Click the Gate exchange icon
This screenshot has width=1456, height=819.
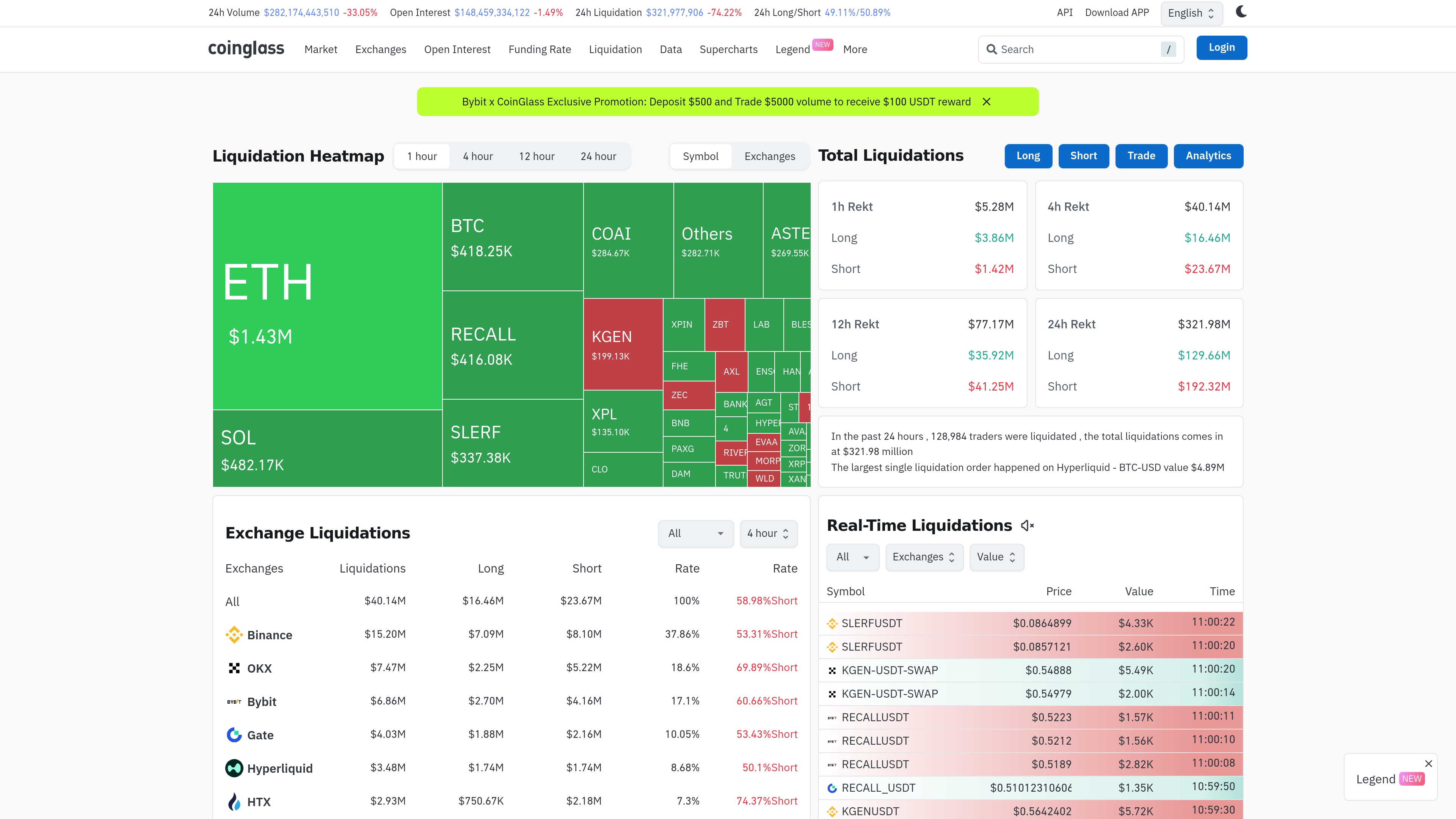click(x=234, y=735)
